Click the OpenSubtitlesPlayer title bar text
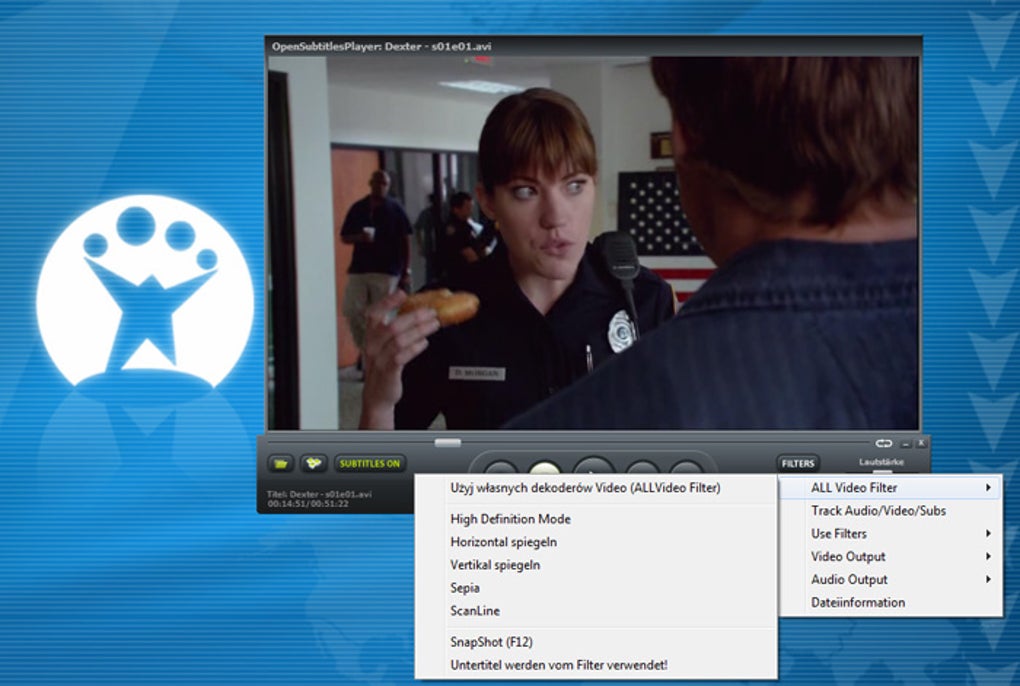The image size is (1020, 686). pos(381,46)
